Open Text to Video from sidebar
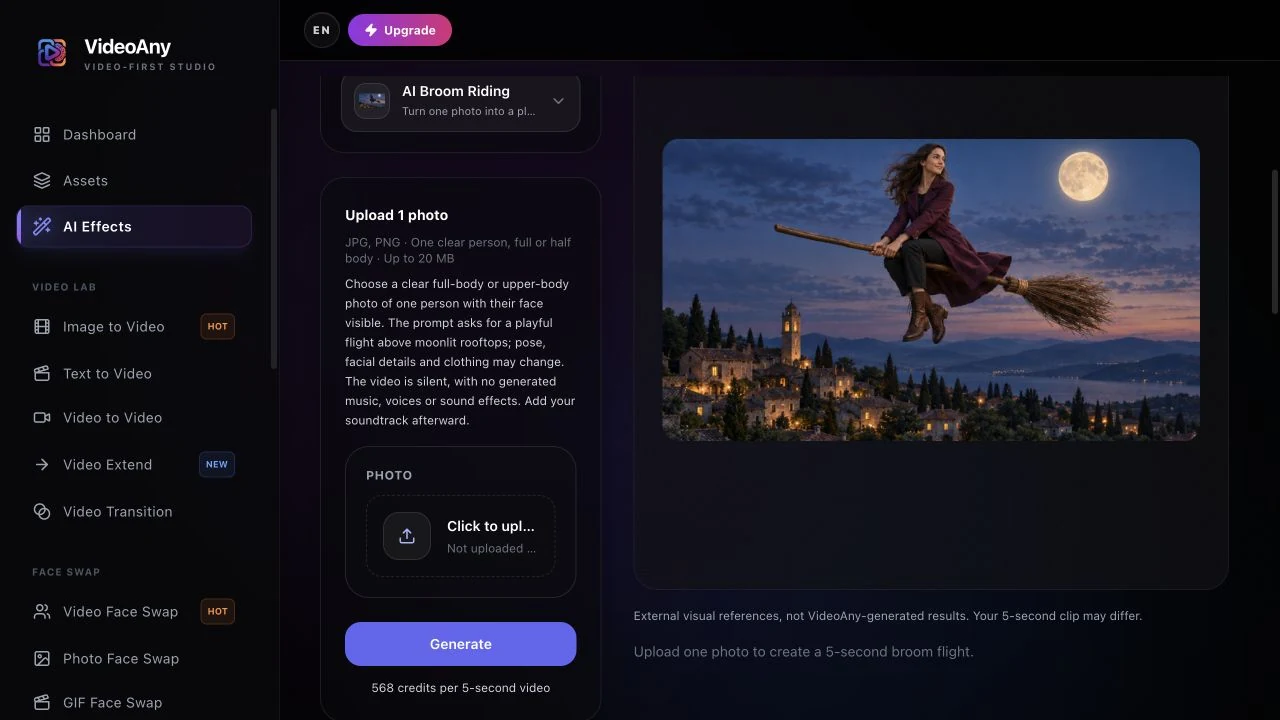This screenshot has height=720, width=1280. tap(134, 374)
